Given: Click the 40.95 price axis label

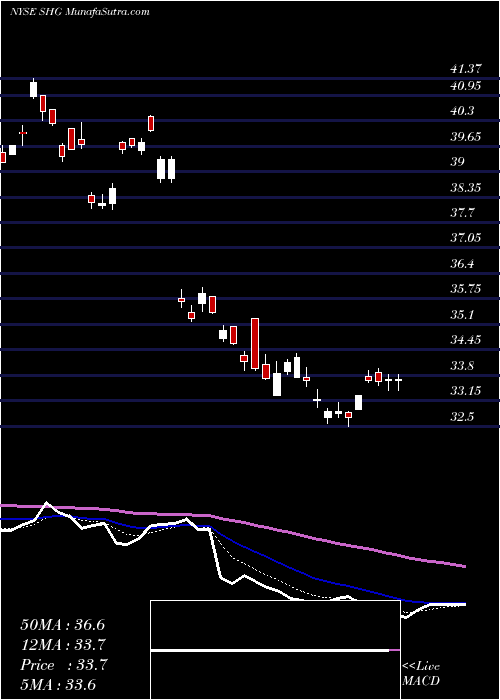Looking at the screenshot, I should pos(466,86).
